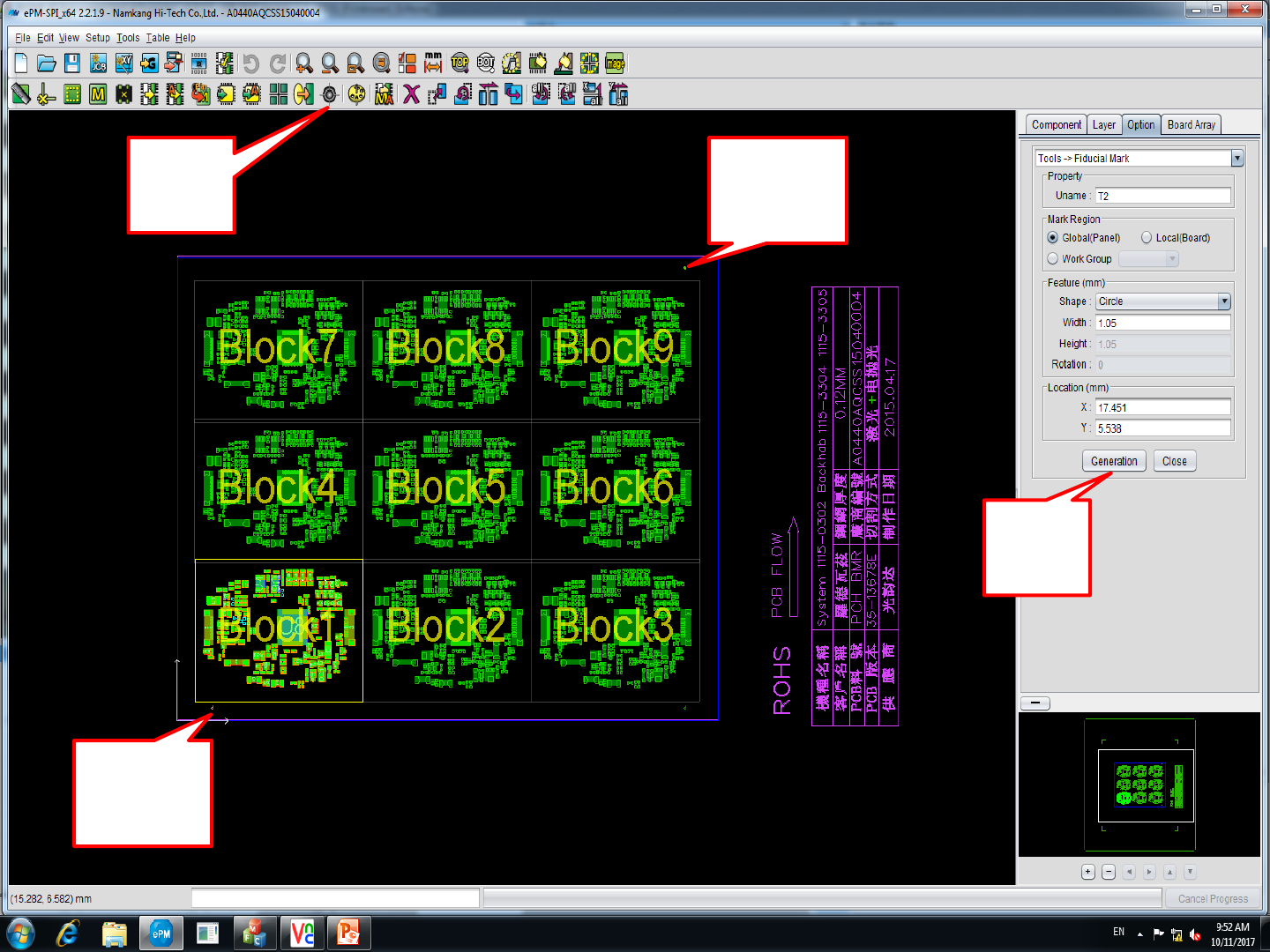Switch to TOP side view icon
Screen dimensions: 1270x952
click(459, 63)
